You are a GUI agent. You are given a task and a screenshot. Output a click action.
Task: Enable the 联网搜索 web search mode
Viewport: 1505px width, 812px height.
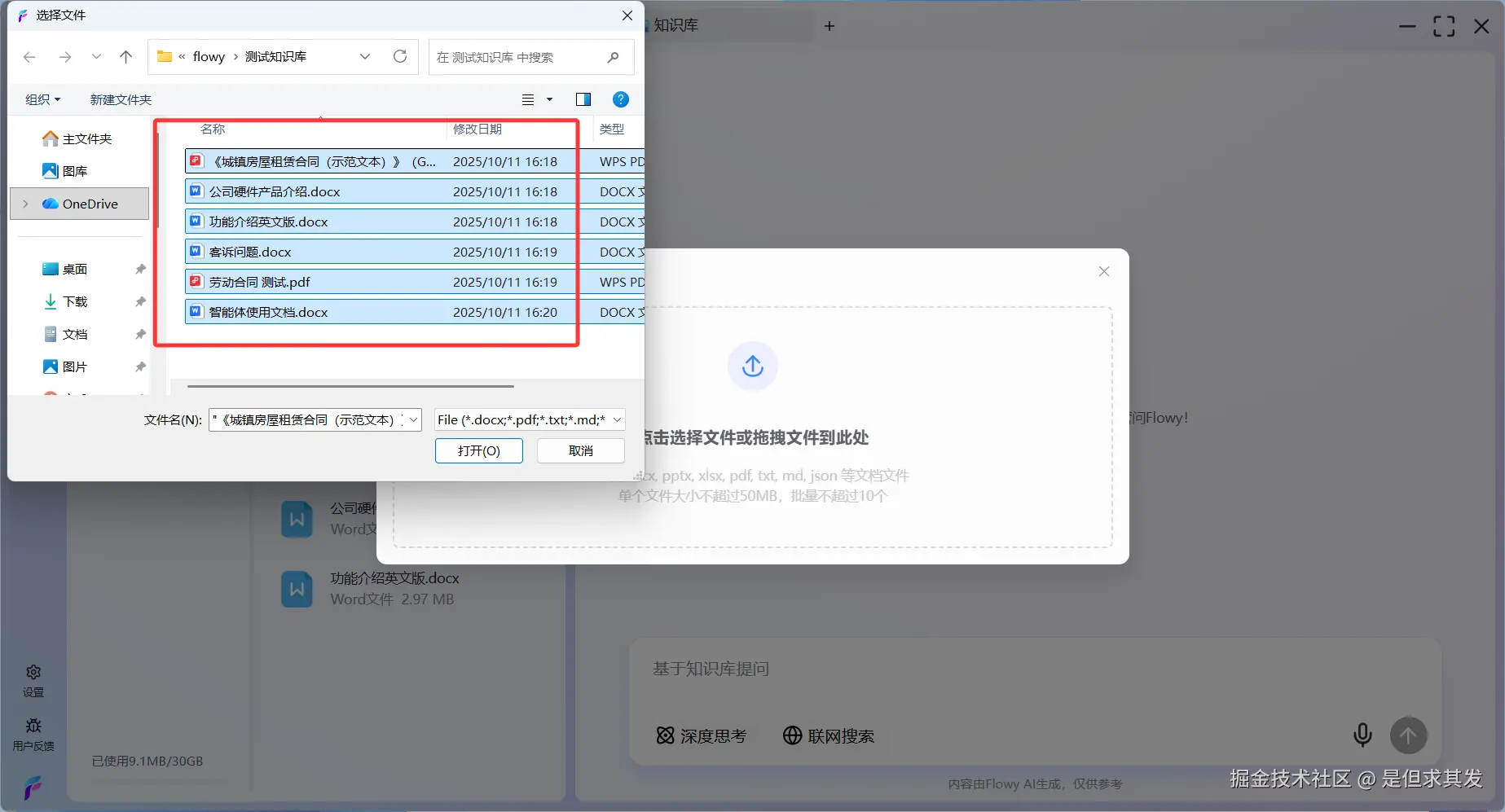pos(830,735)
